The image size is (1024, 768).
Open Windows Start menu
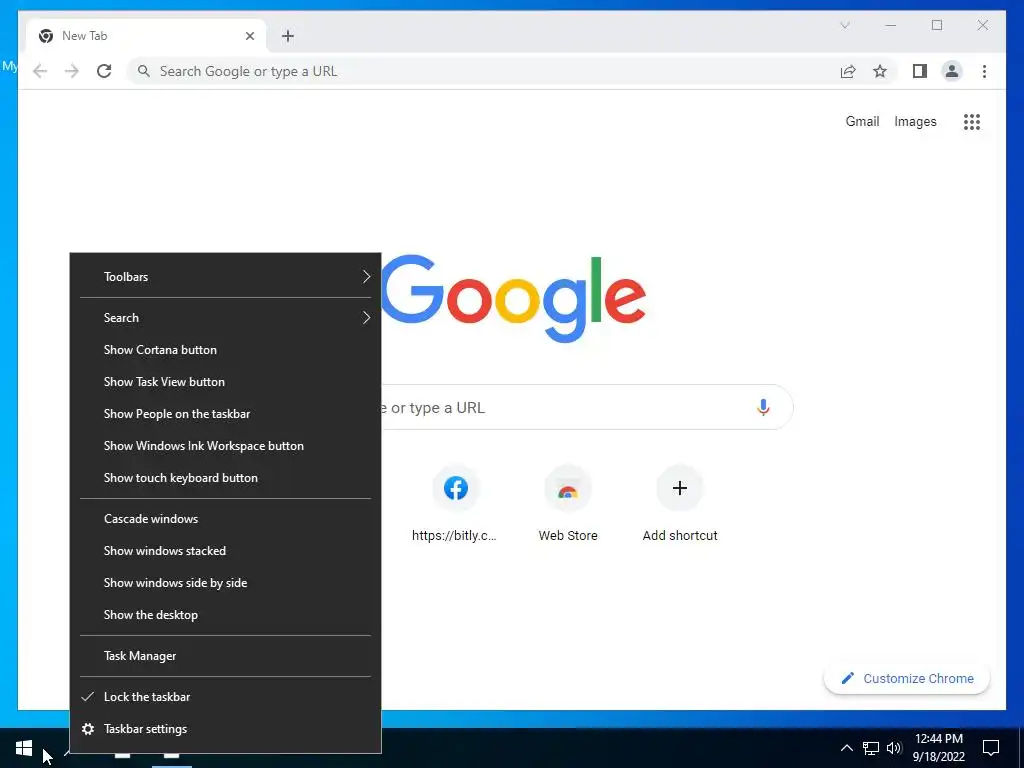tap(24, 748)
